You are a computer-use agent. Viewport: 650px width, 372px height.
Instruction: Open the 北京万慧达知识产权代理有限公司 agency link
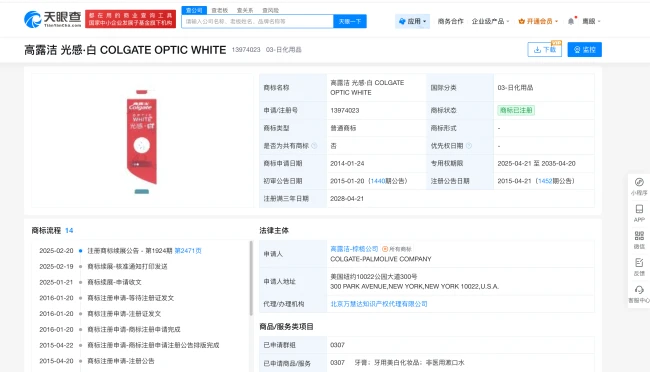coord(379,304)
